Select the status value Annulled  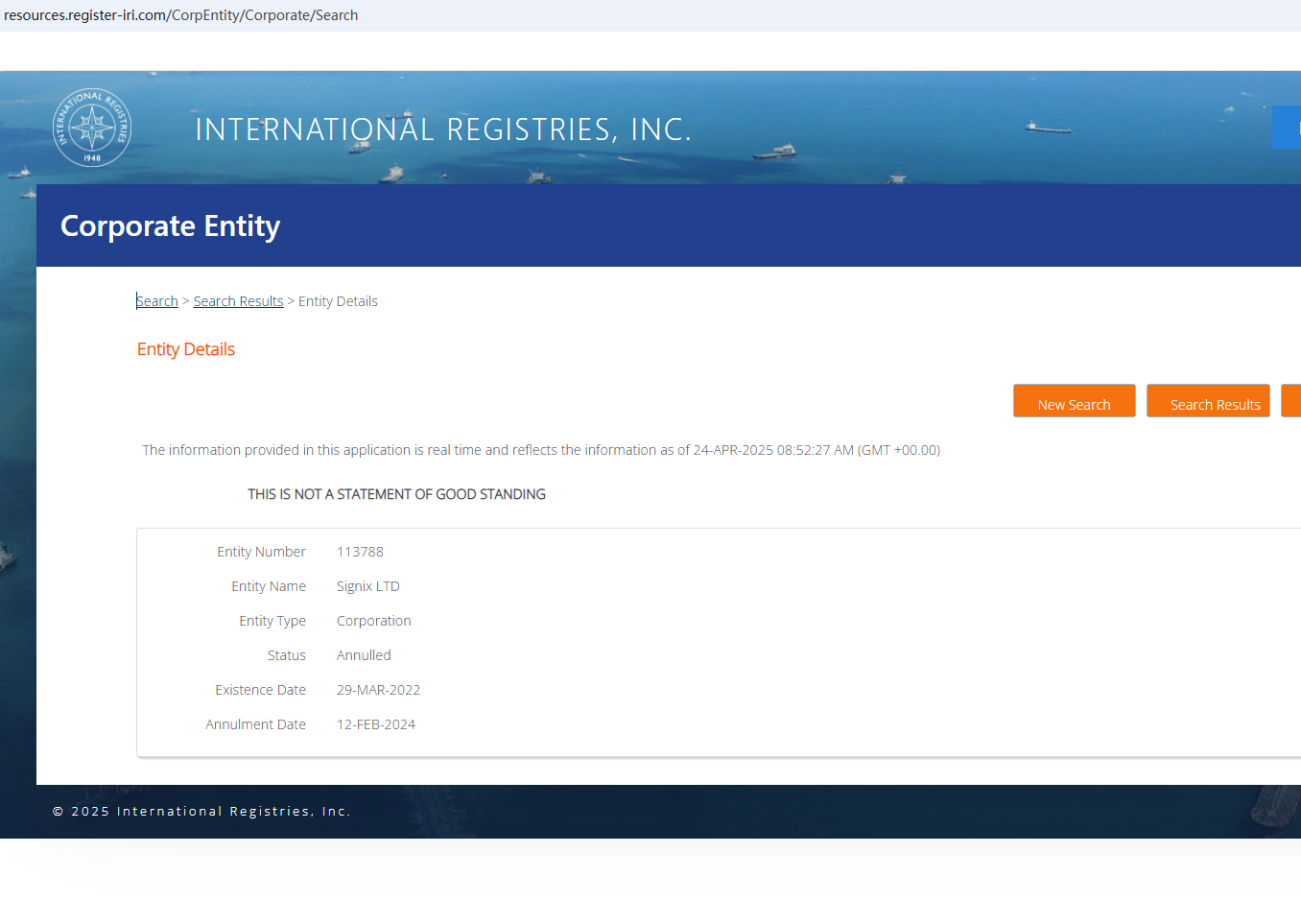pyautogui.click(x=364, y=655)
